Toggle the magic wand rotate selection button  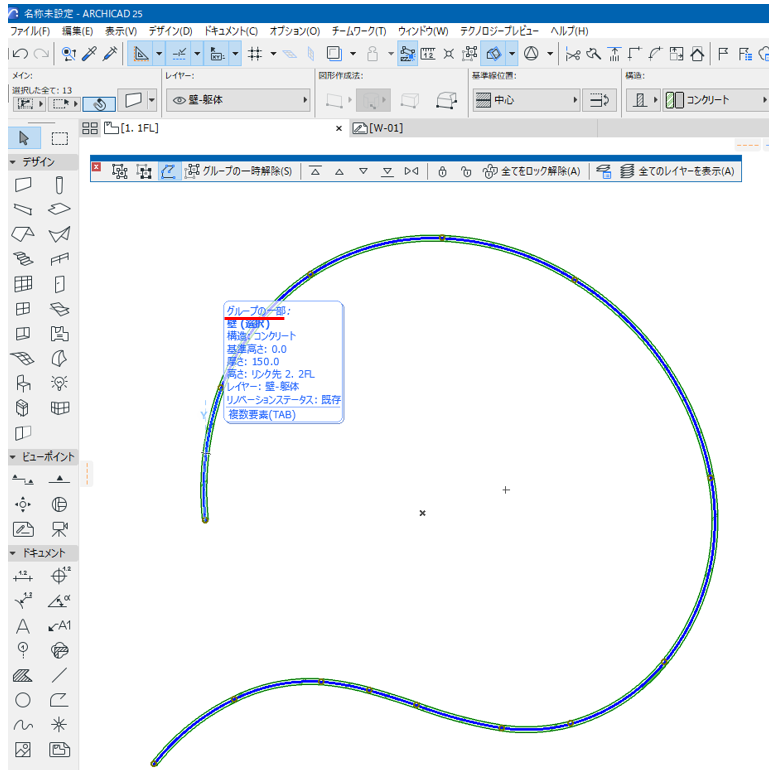pyautogui.click(x=100, y=104)
